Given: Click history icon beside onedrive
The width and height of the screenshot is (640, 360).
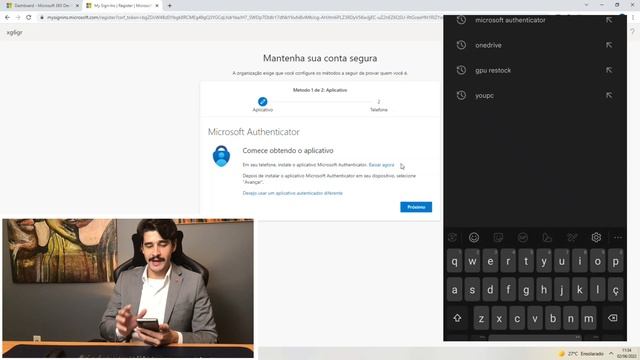Looking at the screenshot, I should [x=461, y=45].
